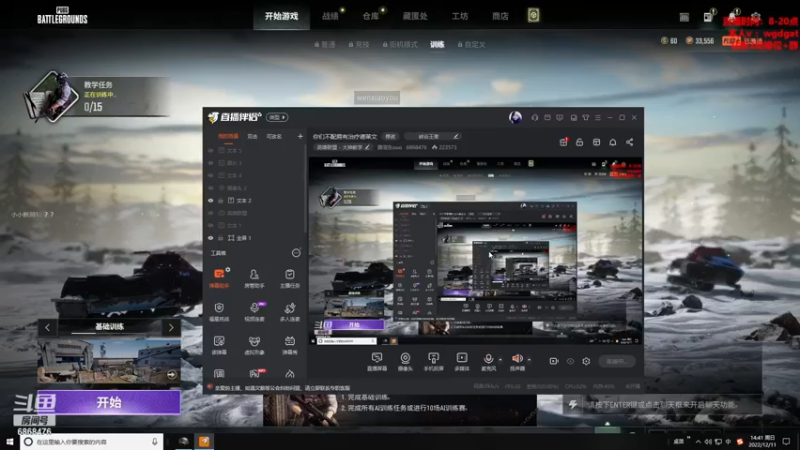
Task: Show next training mode with right arrow
Action: coord(171,328)
